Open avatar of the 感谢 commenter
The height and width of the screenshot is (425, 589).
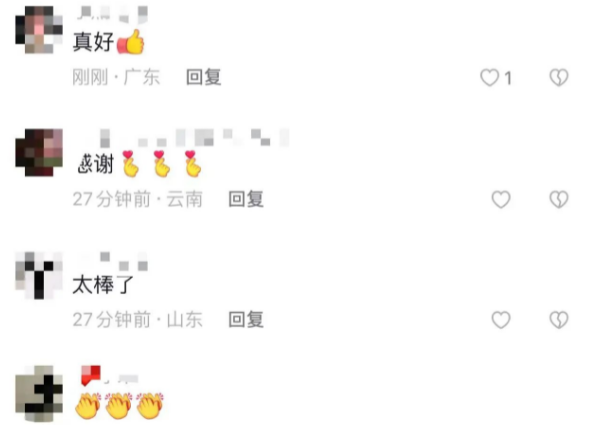(39, 153)
